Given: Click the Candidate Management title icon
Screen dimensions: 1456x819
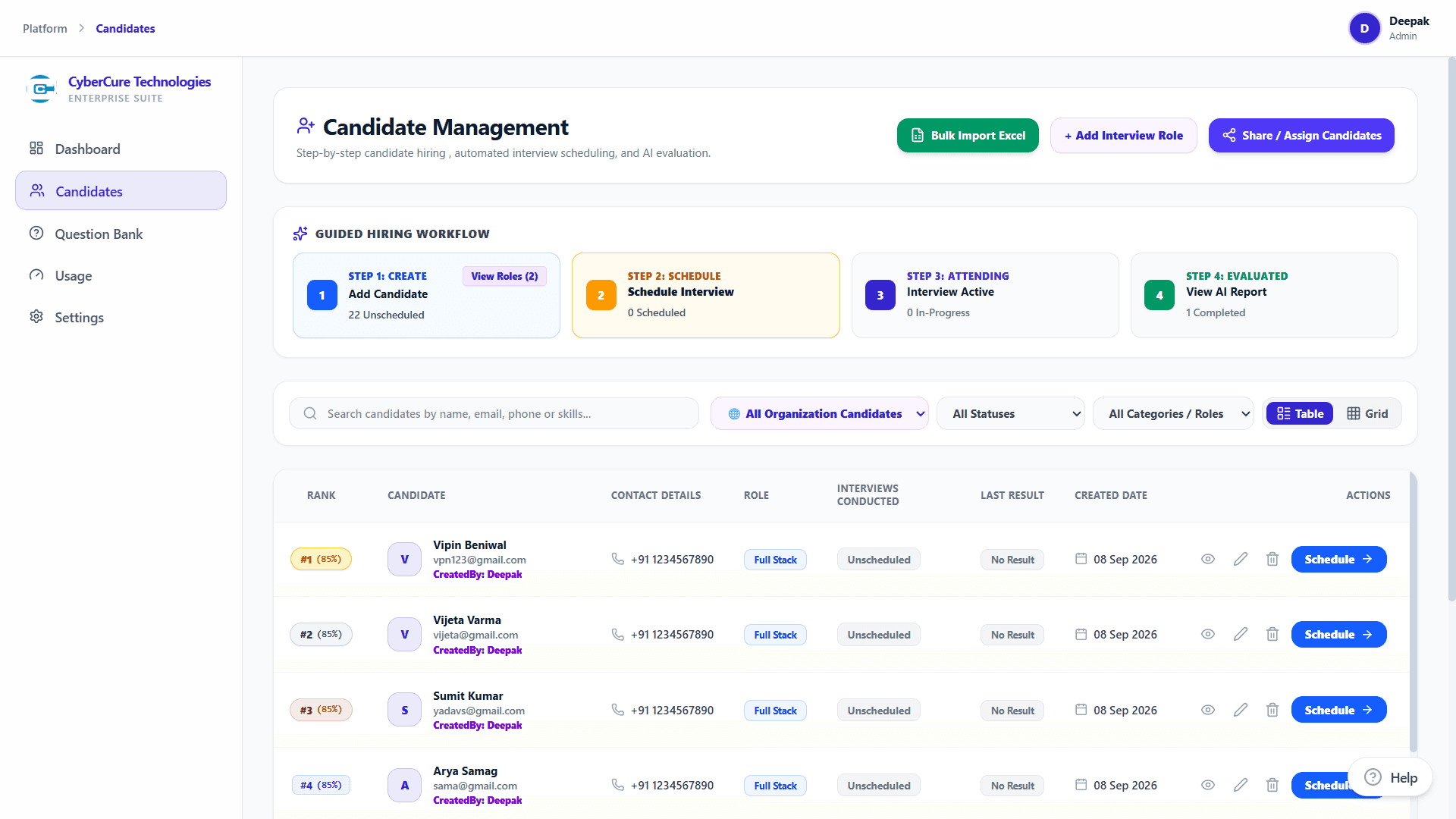Looking at the screenshot, I should (x=306, y=126).
